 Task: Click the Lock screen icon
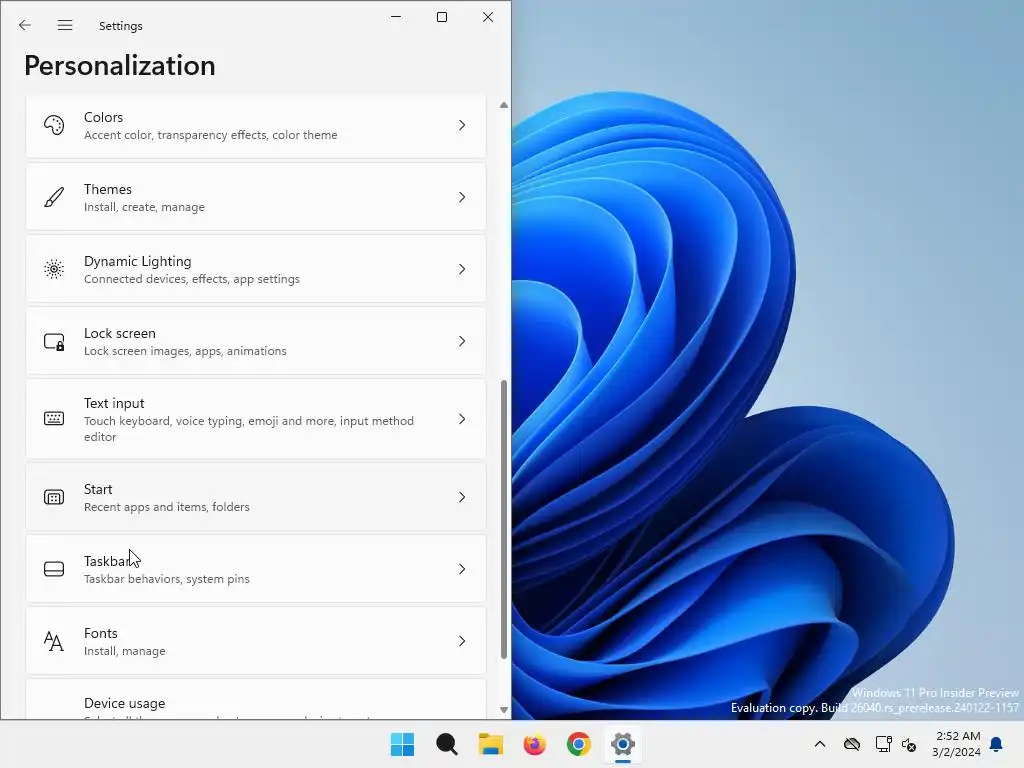(x=54, y=342)
